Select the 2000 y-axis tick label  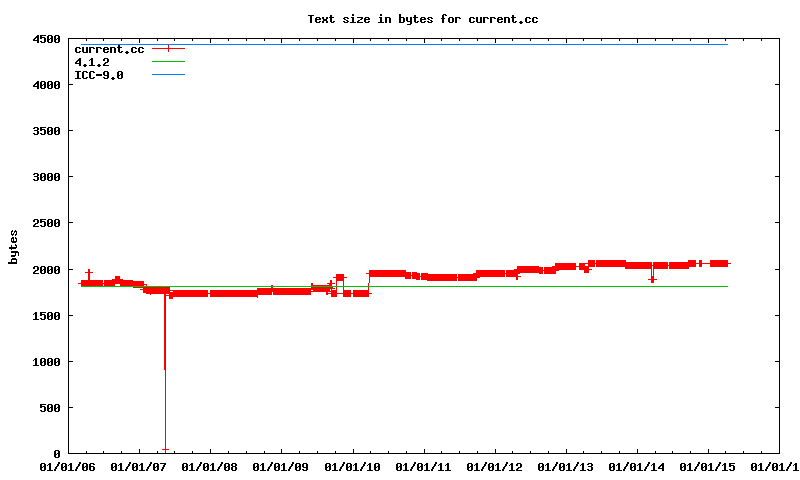tap(46, 270)
